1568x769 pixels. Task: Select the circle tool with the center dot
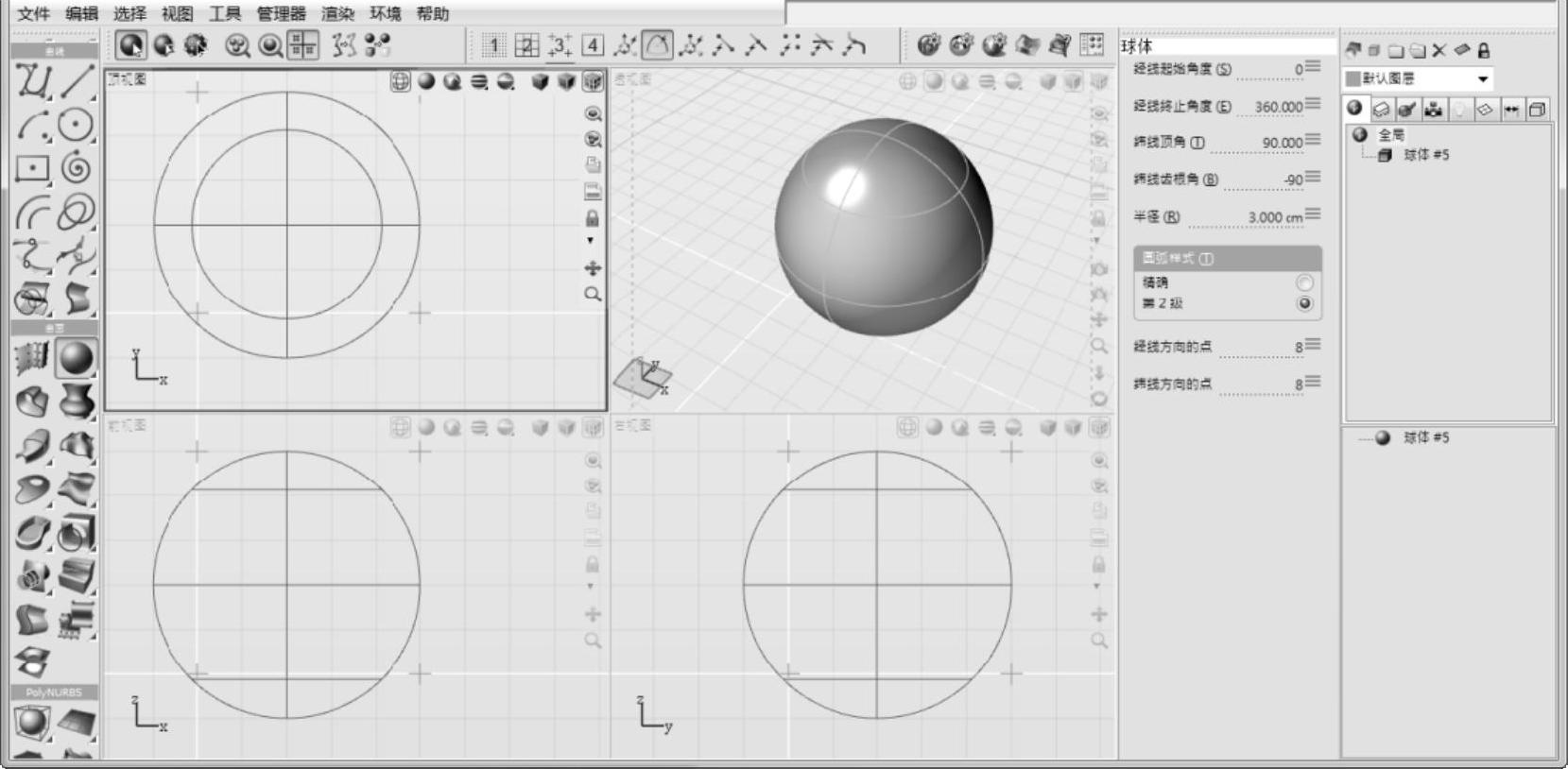point(77,125)
